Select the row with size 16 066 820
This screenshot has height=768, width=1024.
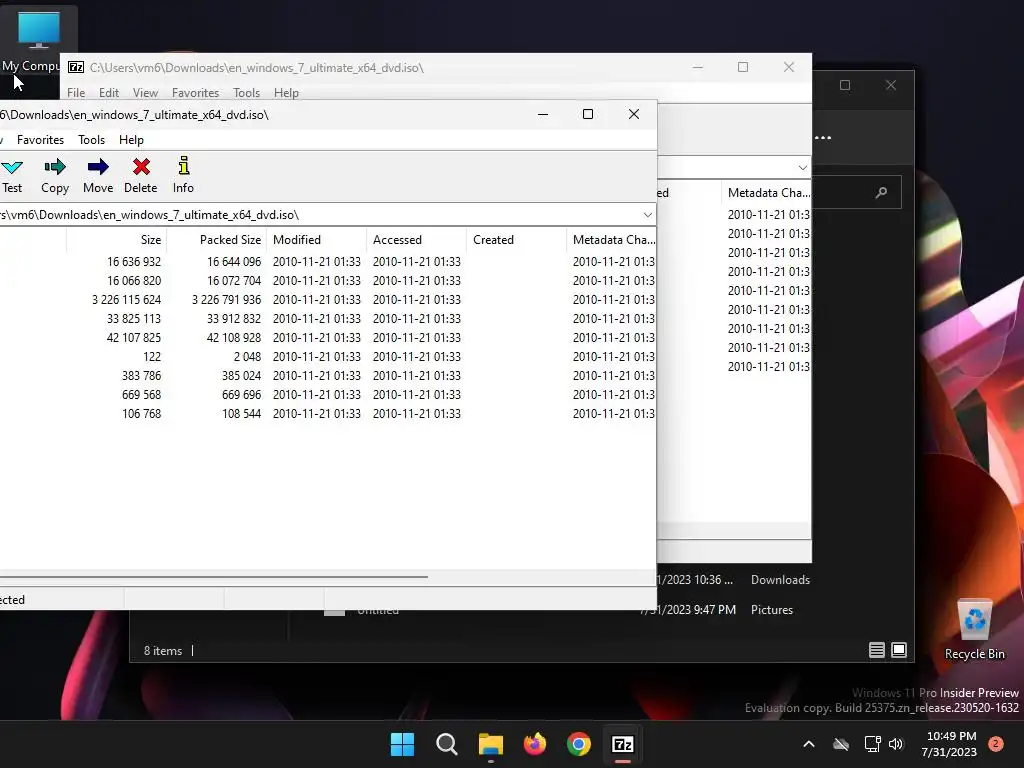pos(328,281)
